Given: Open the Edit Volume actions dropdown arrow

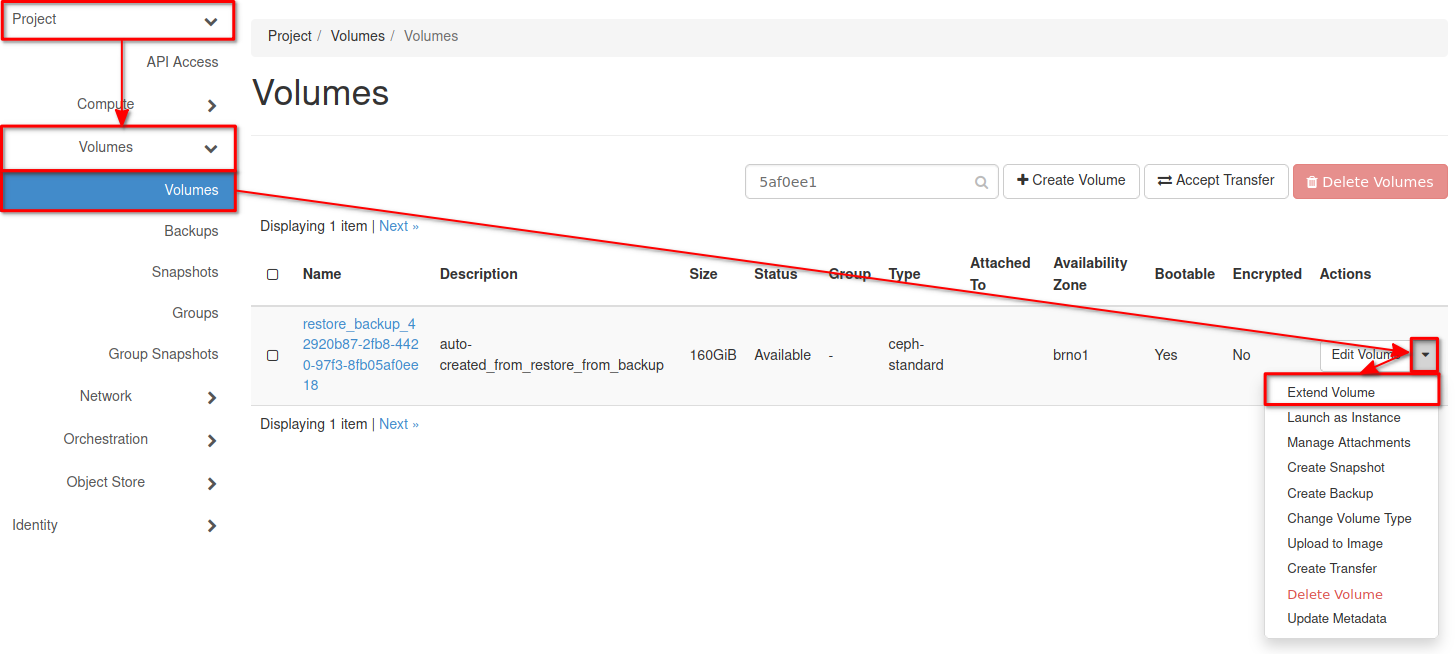Looking at the screenshot, I should coord(1424,355).
